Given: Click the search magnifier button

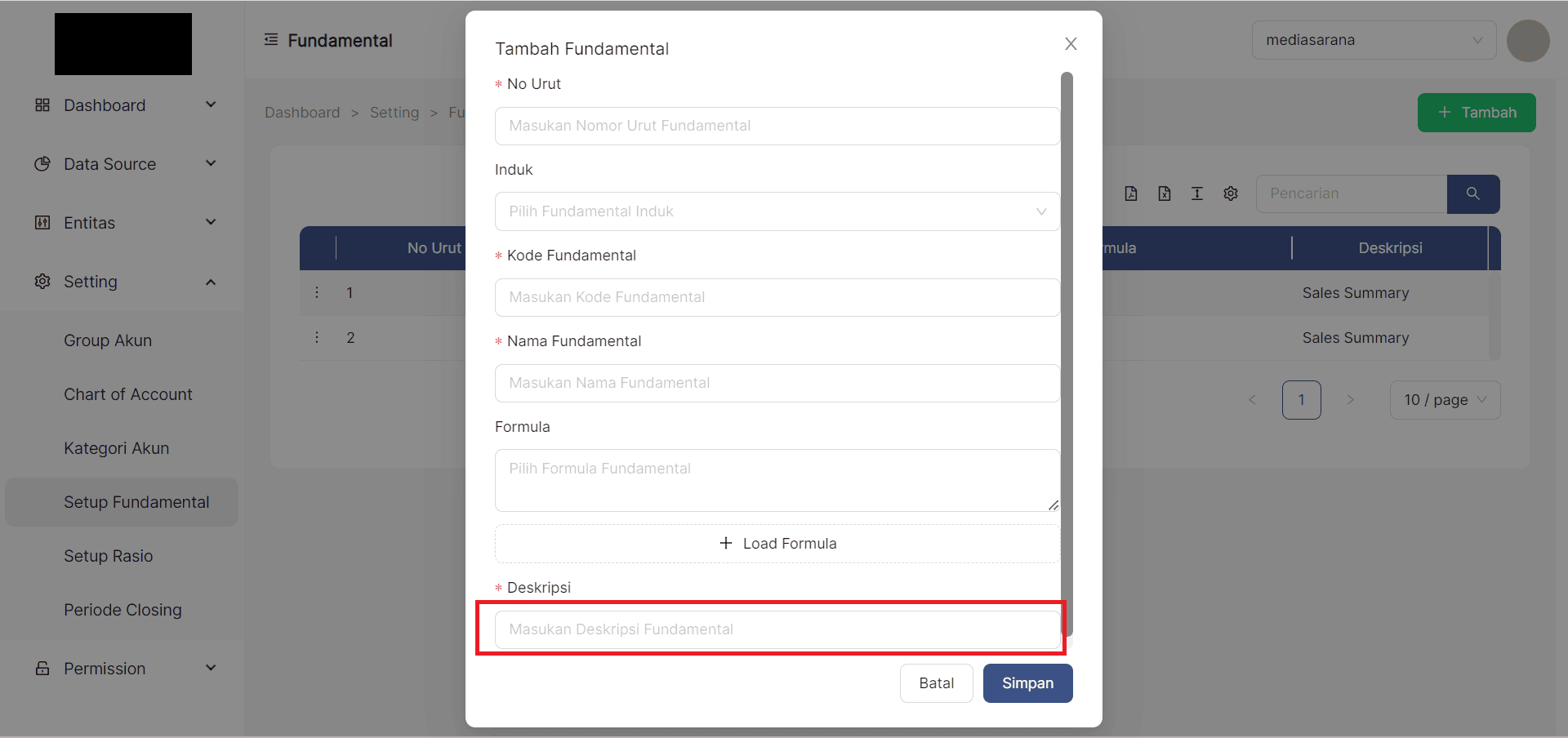Looking at the screenshot, I should pyautogui.click(x=1472, y=193).
